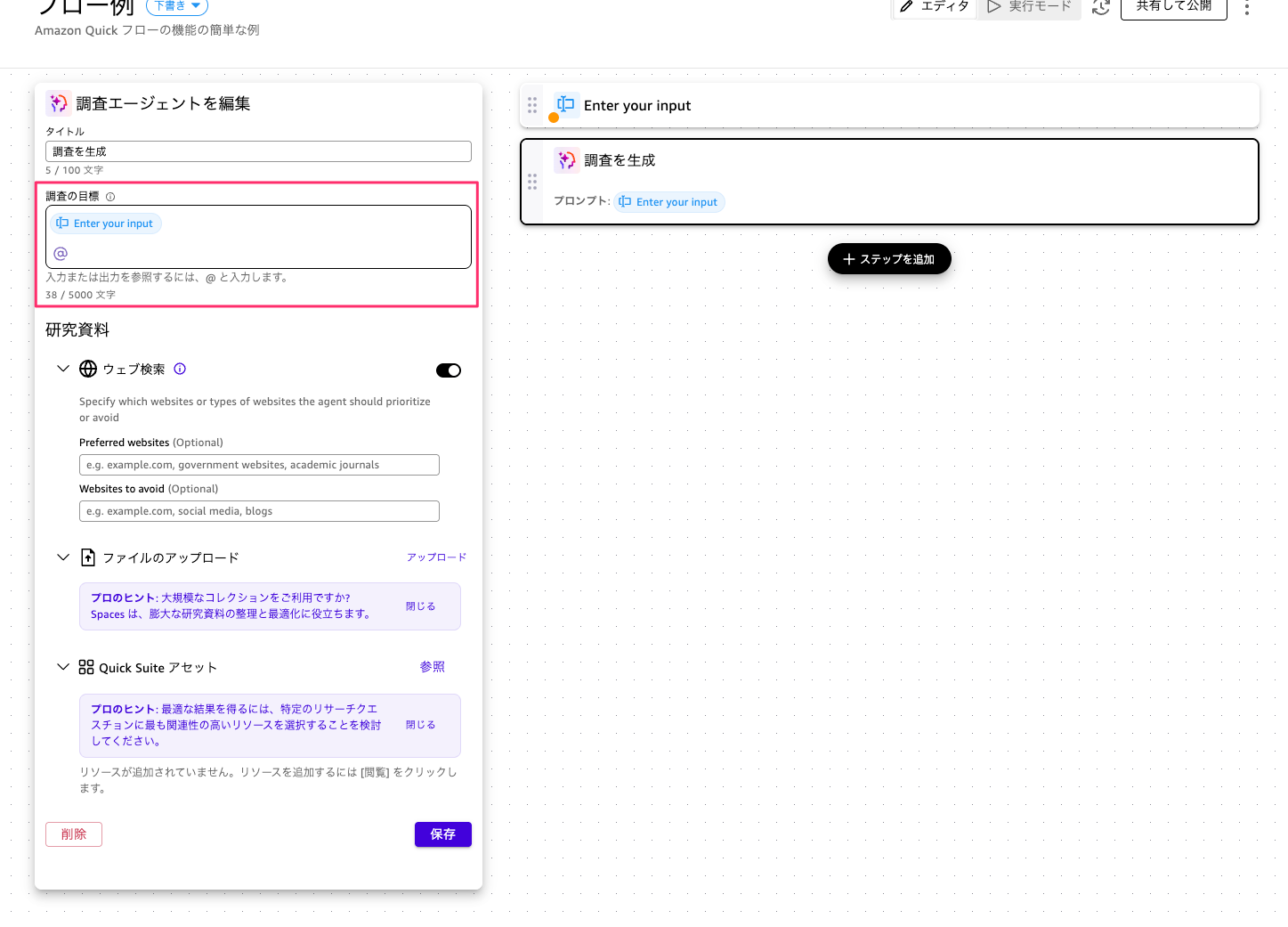Click the info icon beside ウェブ検索
Screen dimensions: 1288x927
pos(180,369)
